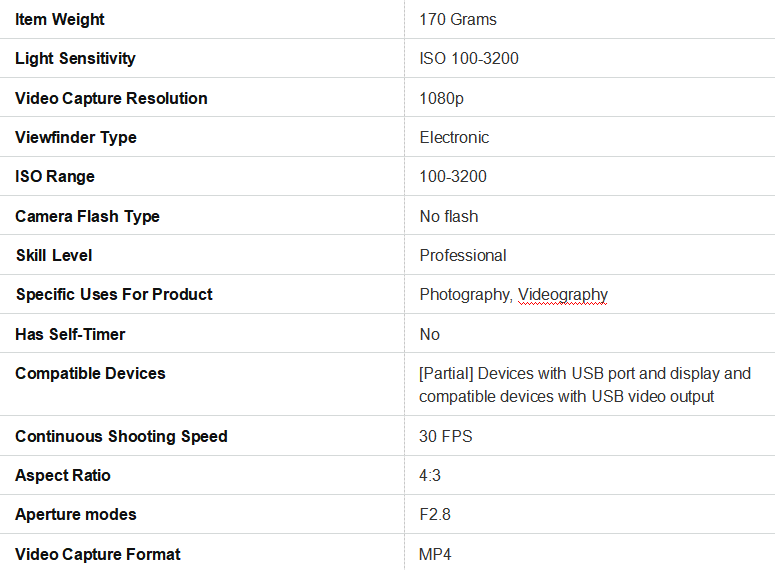This screenshot has height=570, width=775.
Task: Select the Electronic viewfinder value
Action: 454,137
